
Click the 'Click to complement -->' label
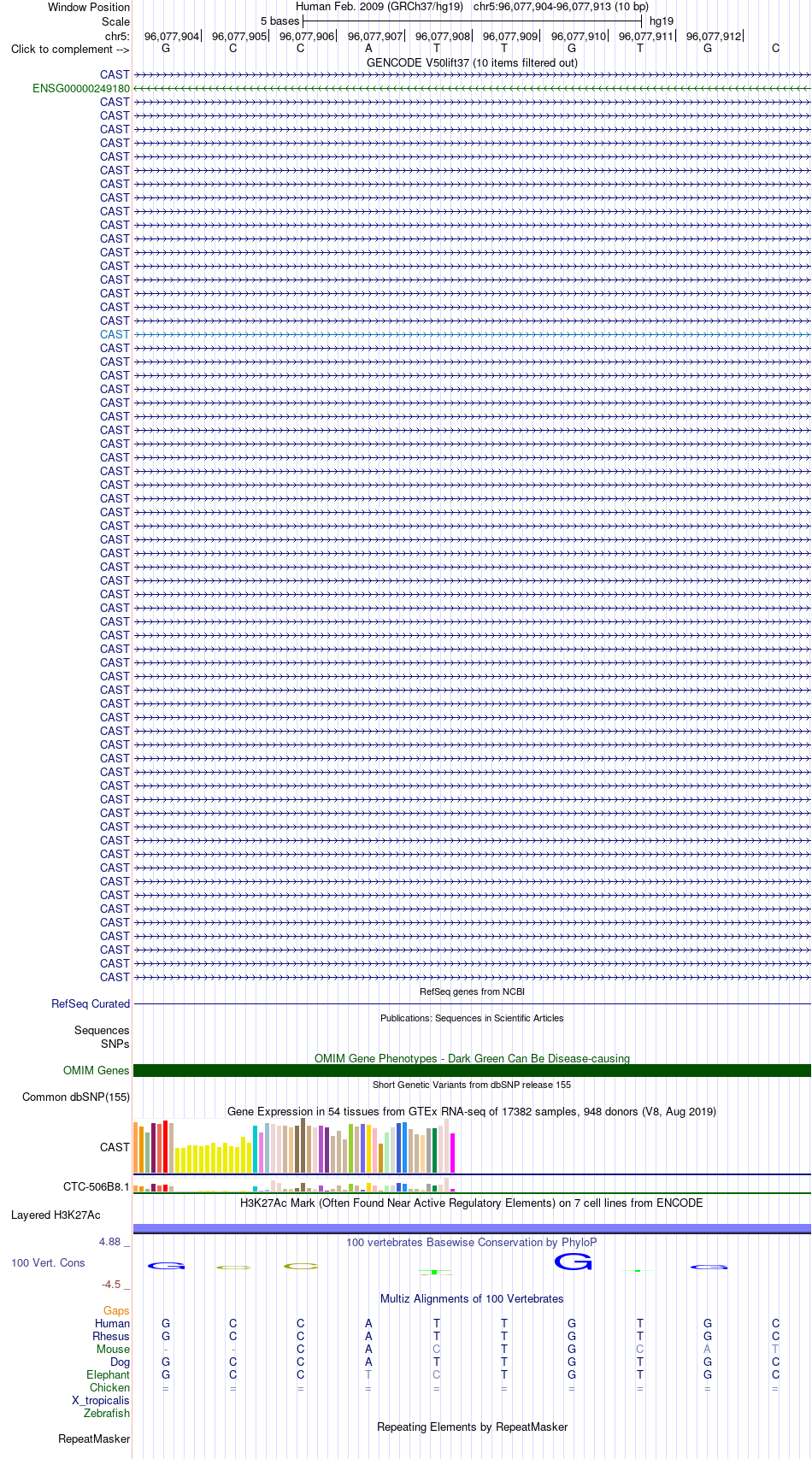tap(70, 49)
